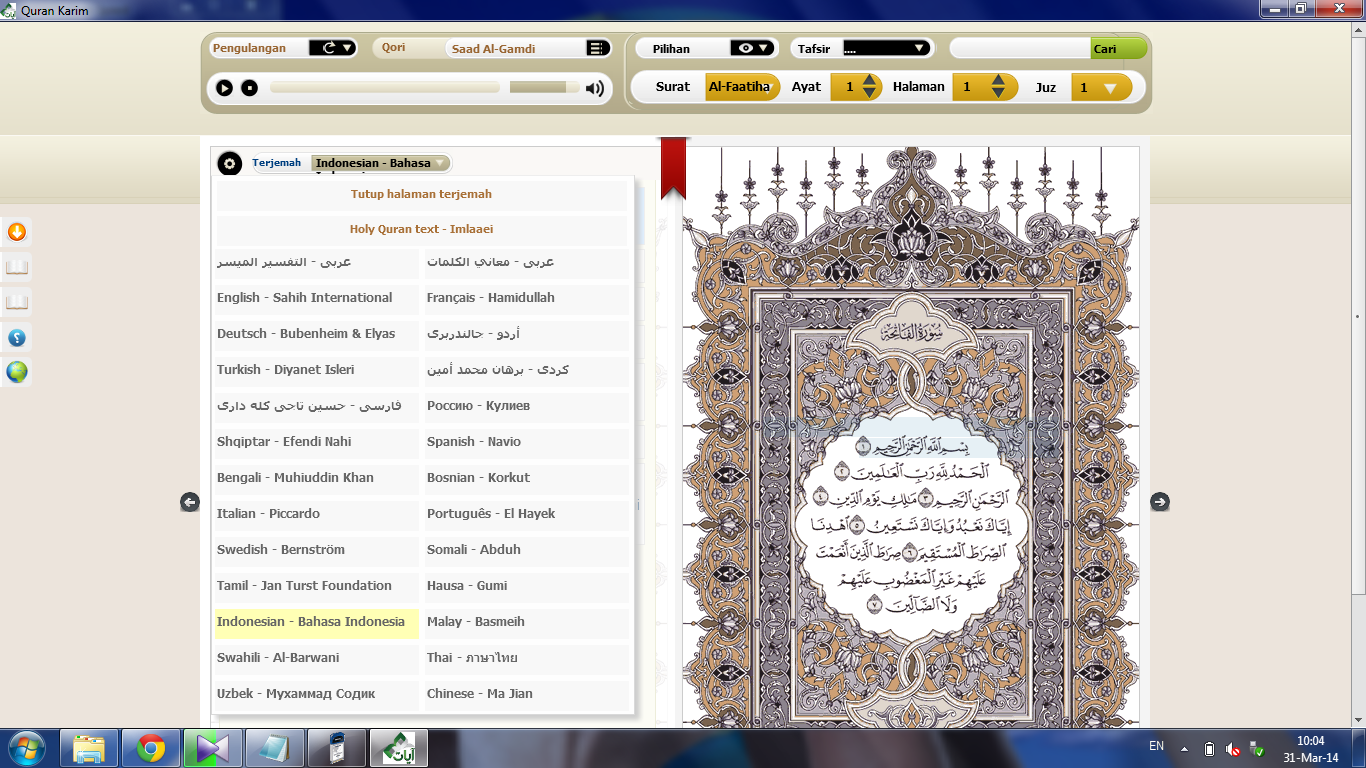Collapse the Indonesian - Bahasa translation dropdown
The image size is (1366, 768).
pos(381,163)
